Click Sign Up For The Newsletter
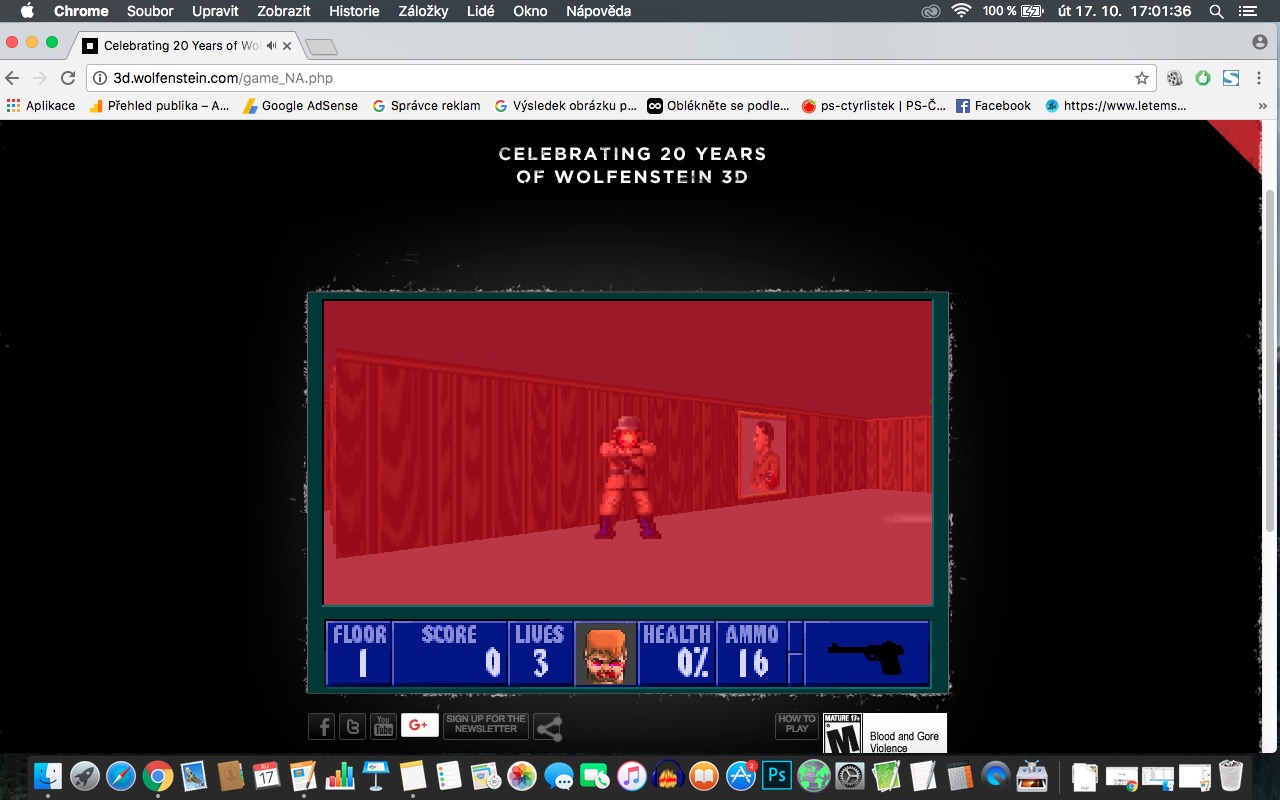1280x800 pixels. 486,725
